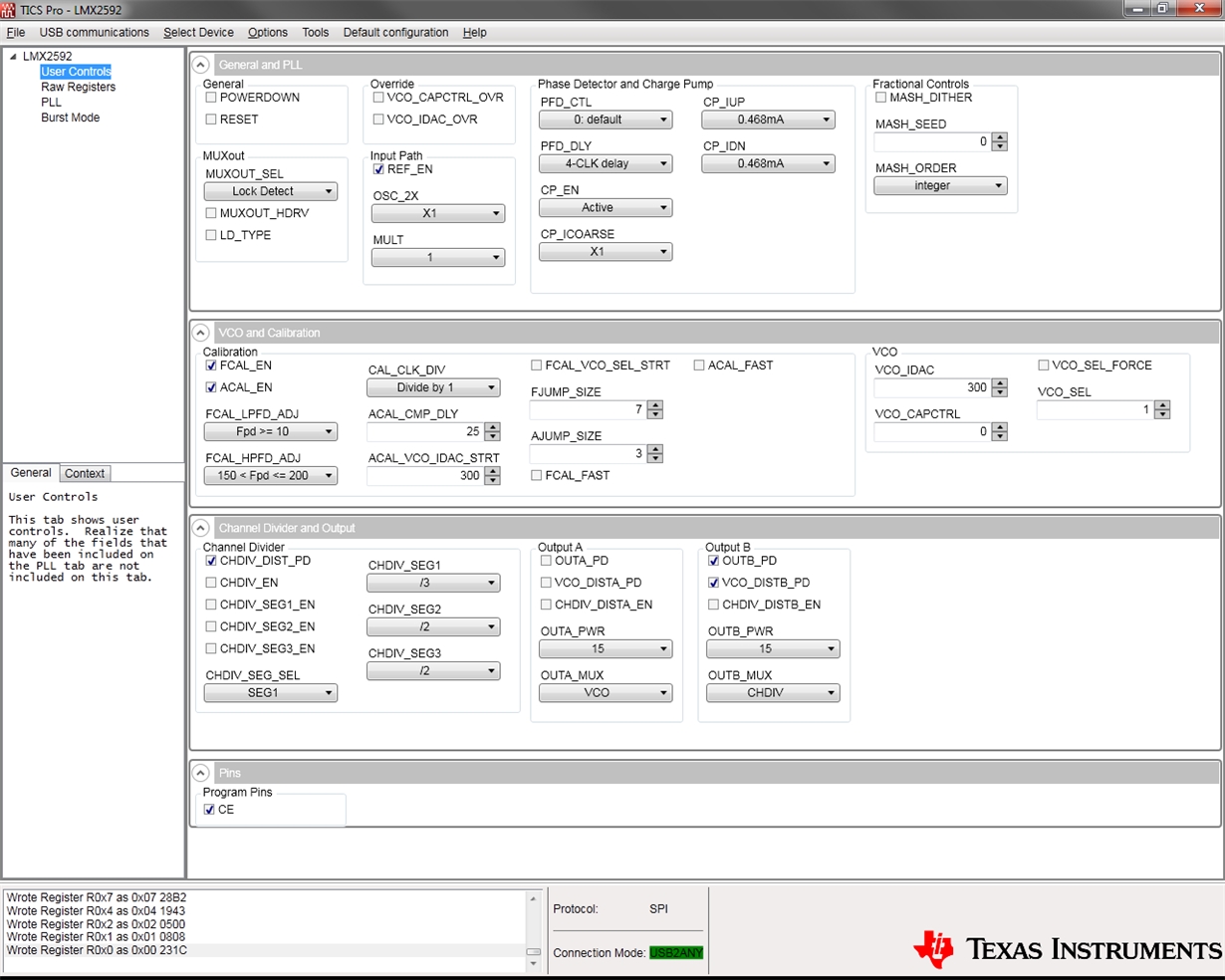The height and width of the screenshot is (980, 1225).
Task: Enable VCO_IDAC_OVR override
Action: click(378, 120)
